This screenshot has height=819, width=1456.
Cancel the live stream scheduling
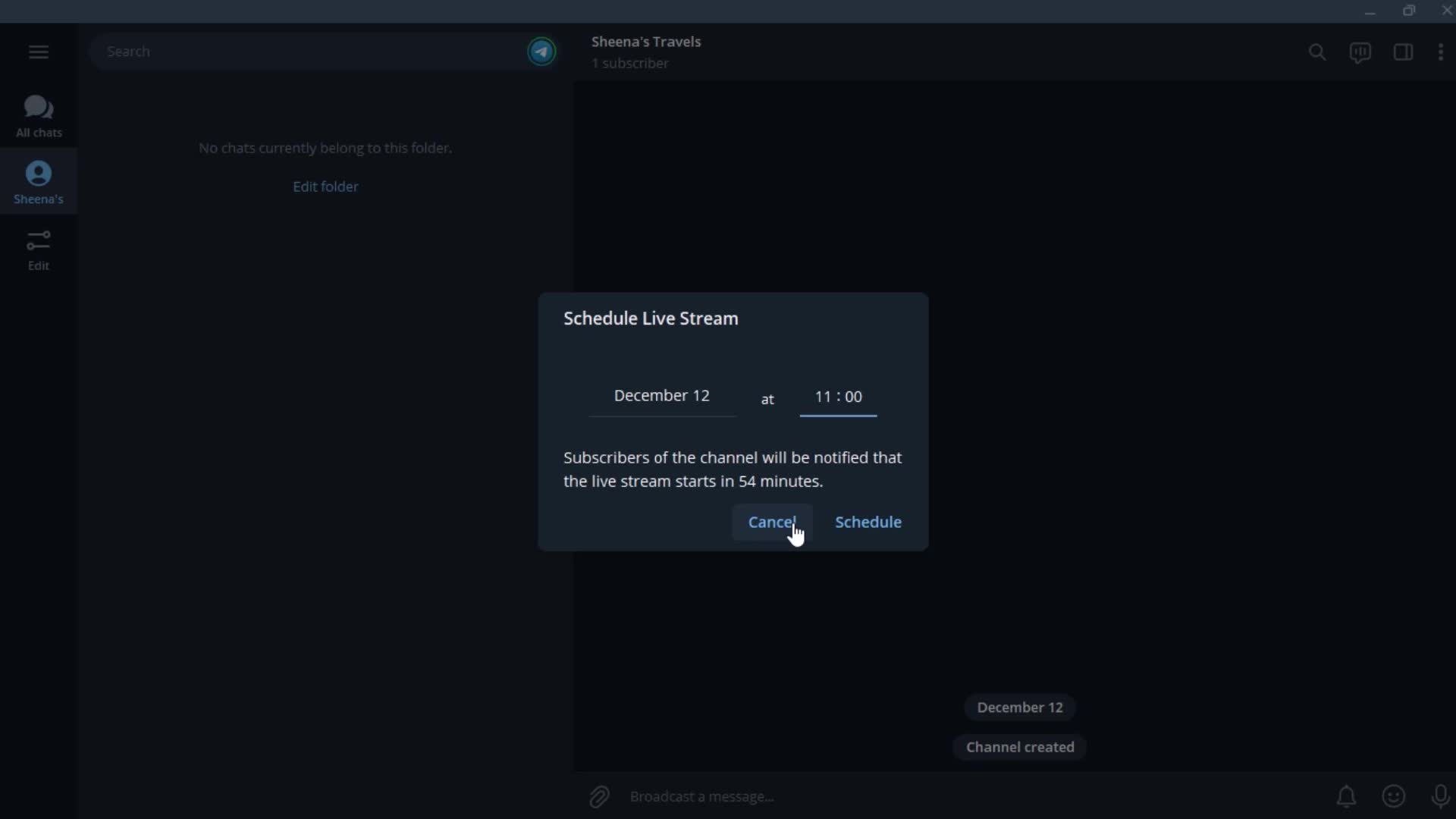point(772,522)
